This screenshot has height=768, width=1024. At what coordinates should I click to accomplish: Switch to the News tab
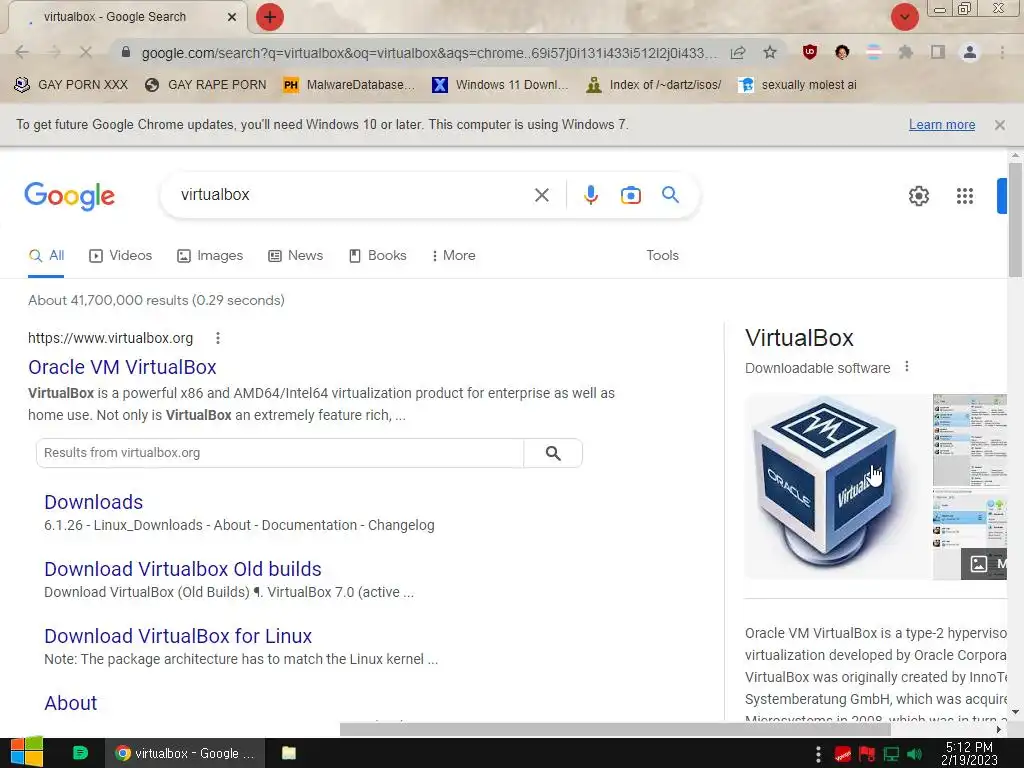(x=295, y=255)
